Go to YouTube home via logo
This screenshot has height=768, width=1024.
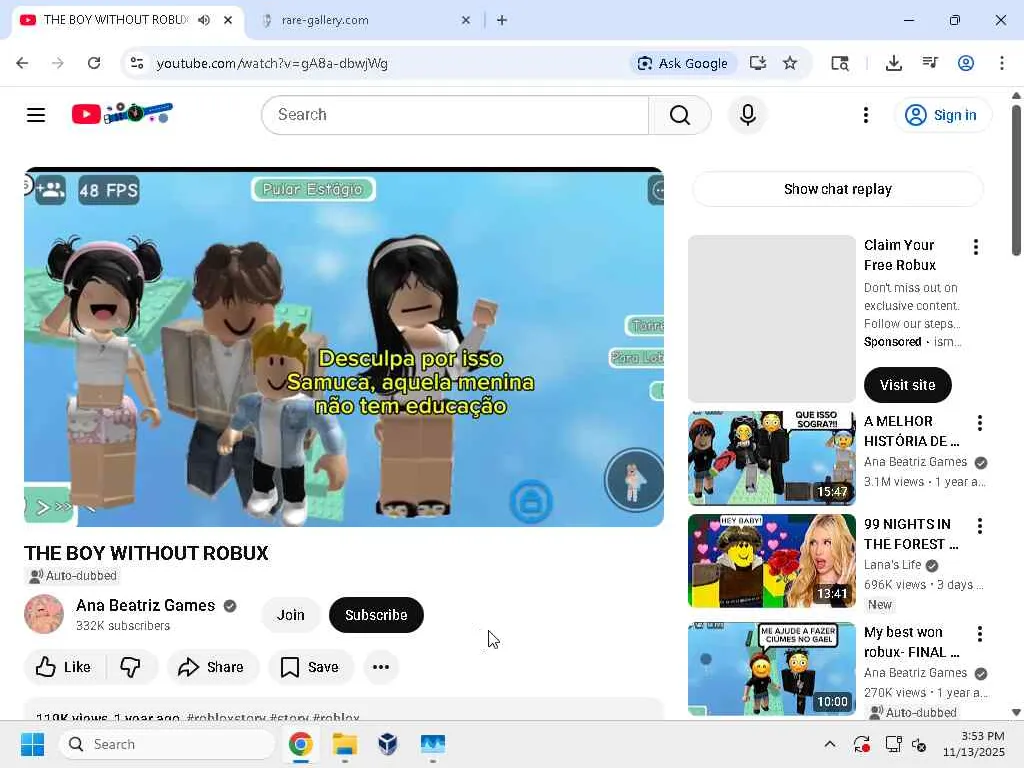click(122, 114)
